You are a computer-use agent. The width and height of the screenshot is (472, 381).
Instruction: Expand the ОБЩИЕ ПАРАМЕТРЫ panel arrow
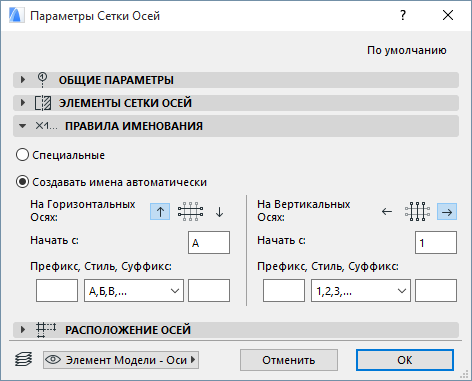pos(23,80)
